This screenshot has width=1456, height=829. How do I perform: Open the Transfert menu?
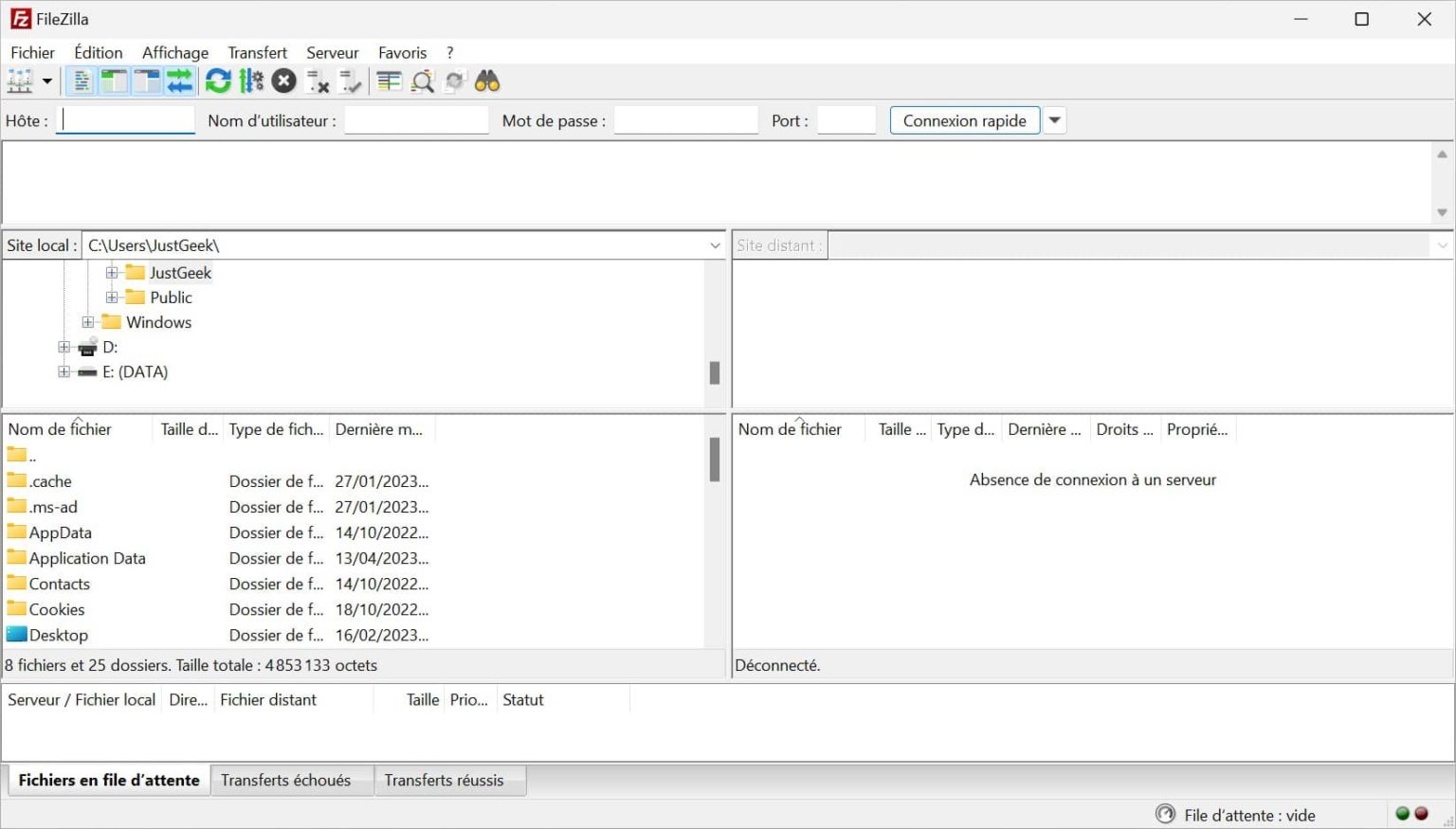pos(257,53)
